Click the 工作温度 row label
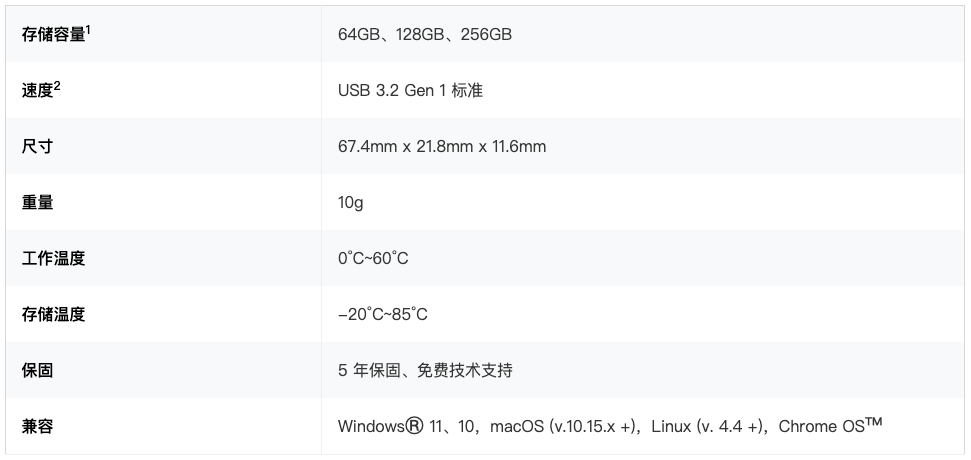Screen dimensions: 971x460 pyautogui.click(x=53, y=258)
